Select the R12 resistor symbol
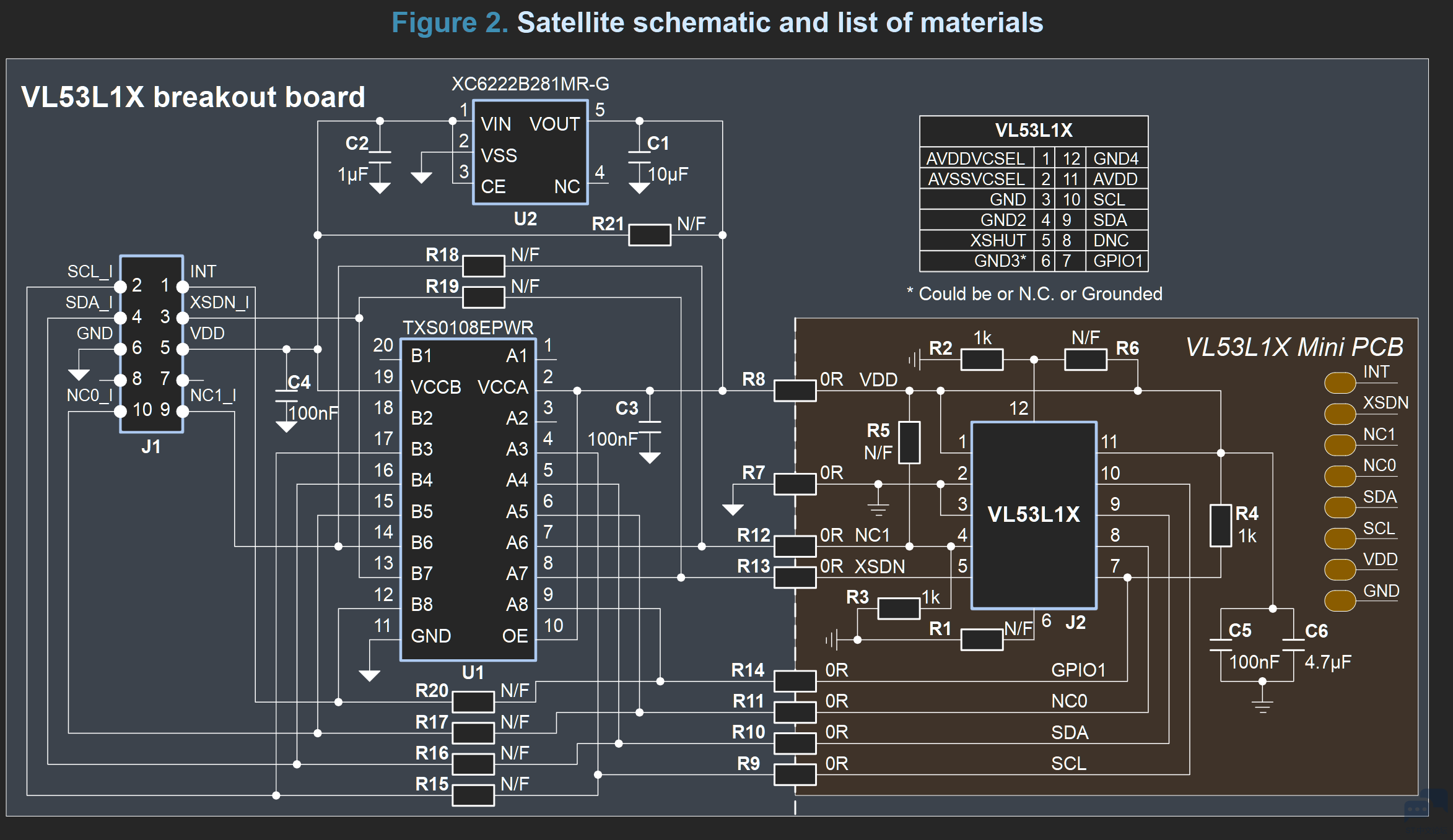Viewport: 1453px width, 840px height. click(795, 546)
